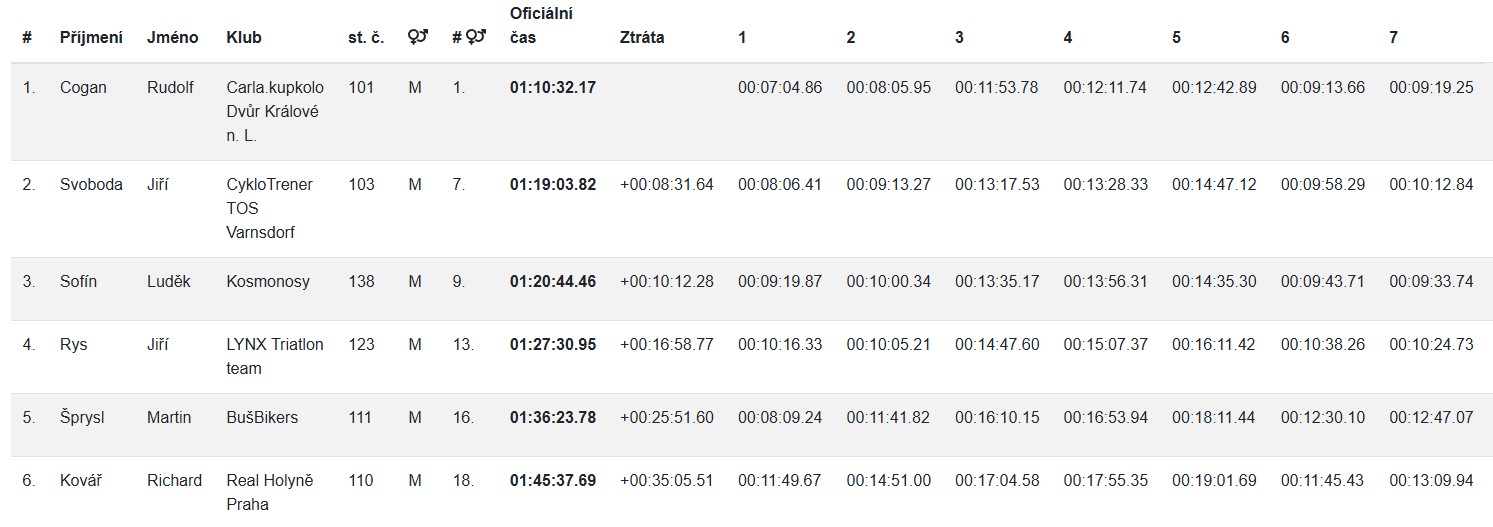Click the time loss +00:08:31.64
The height and width of the screenshot is (527, 1493).
[667, 184]
